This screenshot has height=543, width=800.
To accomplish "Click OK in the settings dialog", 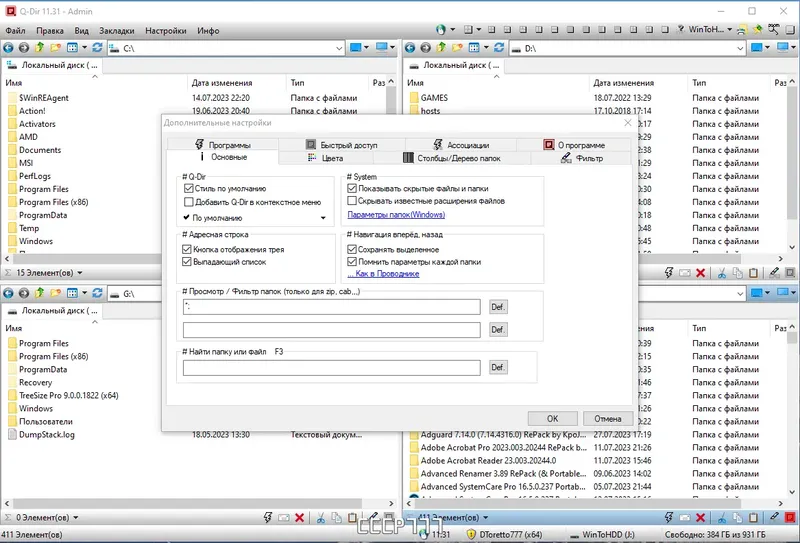I will click(553, 418).
